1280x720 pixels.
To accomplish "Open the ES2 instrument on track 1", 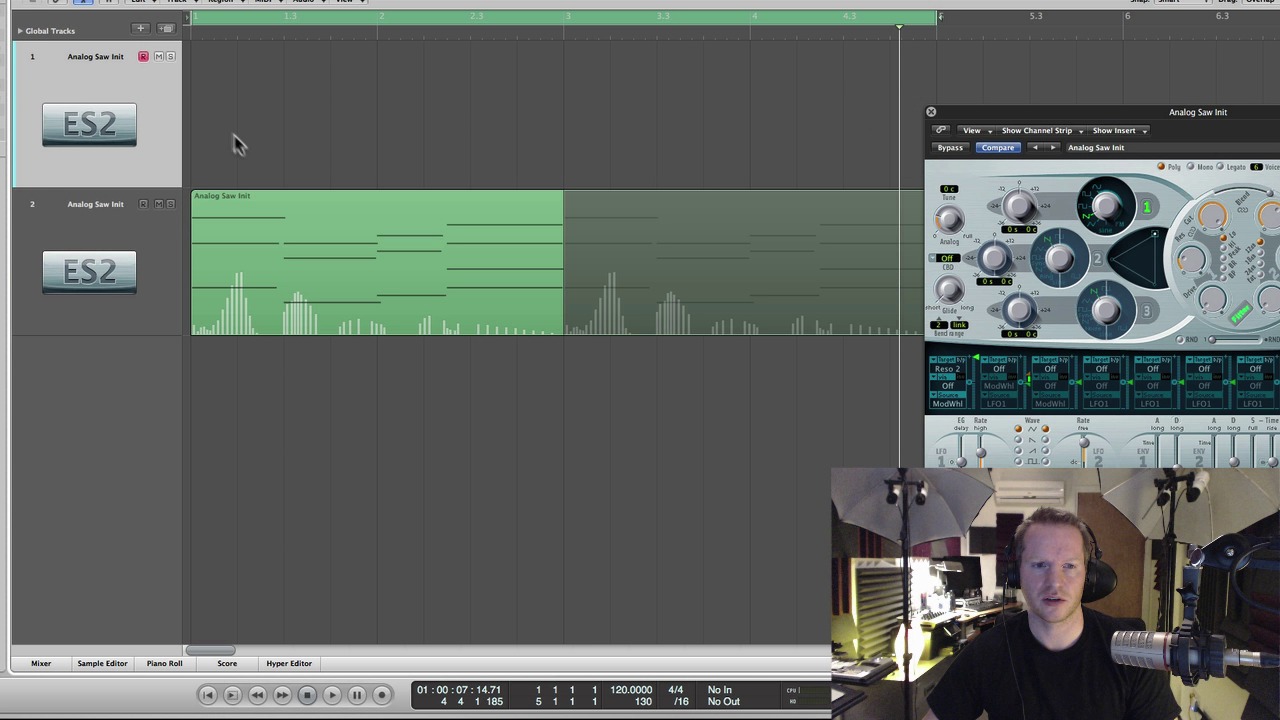I will coord(89,125).
